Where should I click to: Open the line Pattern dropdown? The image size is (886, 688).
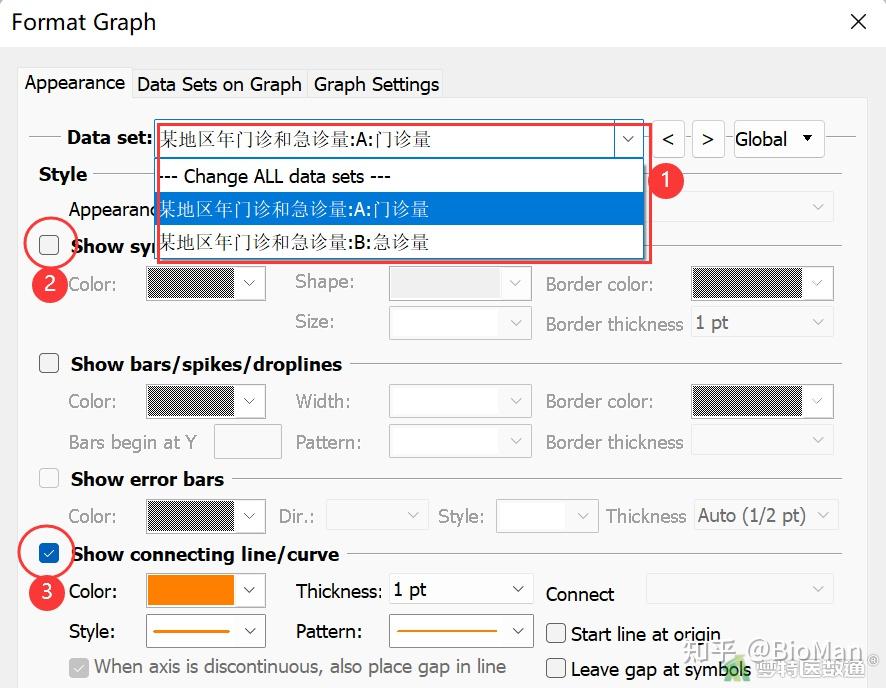(x=460, y=631)
